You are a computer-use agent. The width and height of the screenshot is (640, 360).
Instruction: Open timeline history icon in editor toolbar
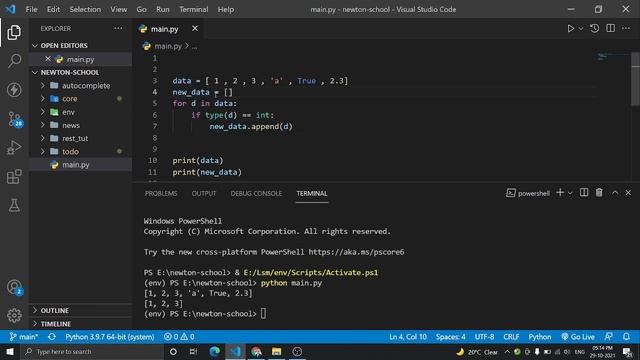(595, 29)
